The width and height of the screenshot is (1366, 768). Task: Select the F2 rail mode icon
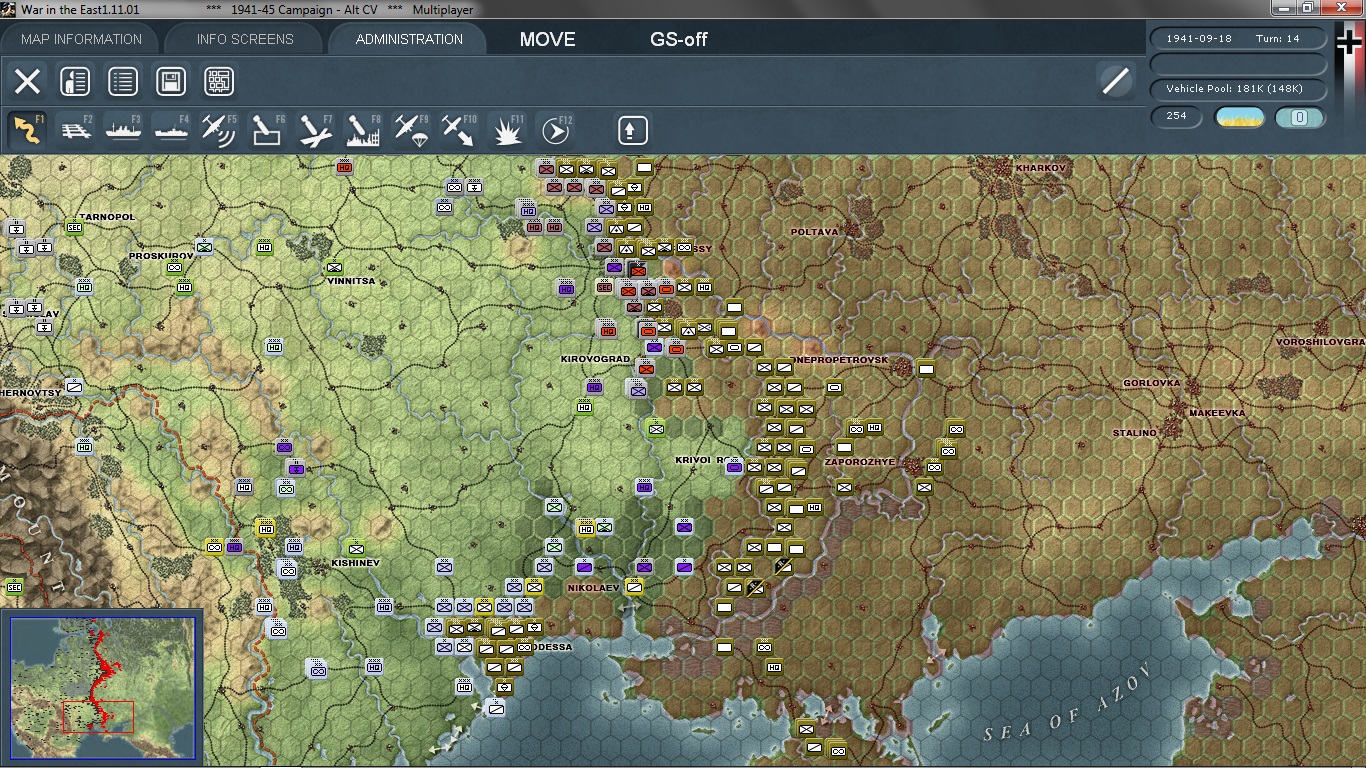(76, 130)
